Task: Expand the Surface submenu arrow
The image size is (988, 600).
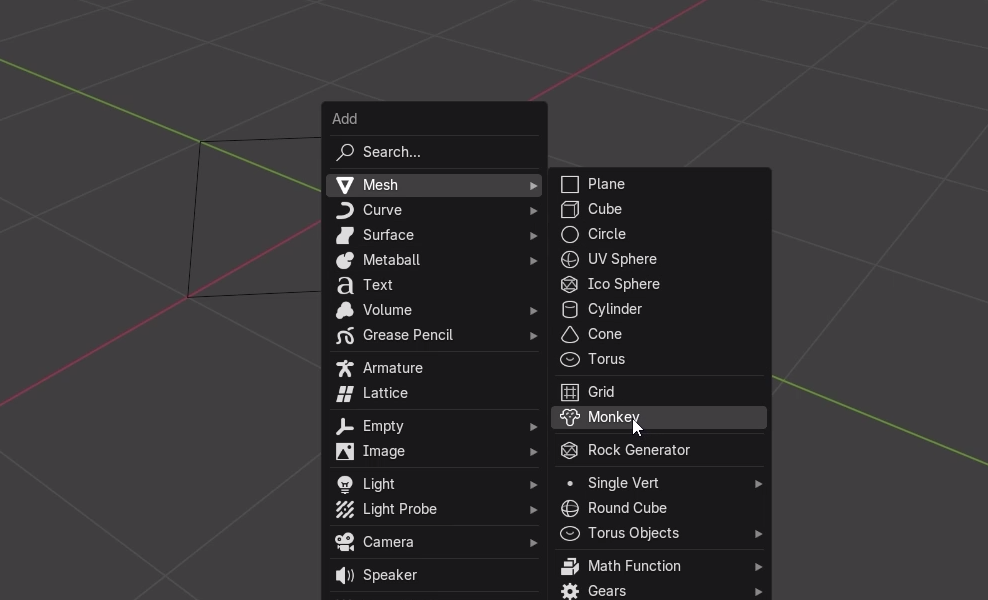Action: pos(533,236)
